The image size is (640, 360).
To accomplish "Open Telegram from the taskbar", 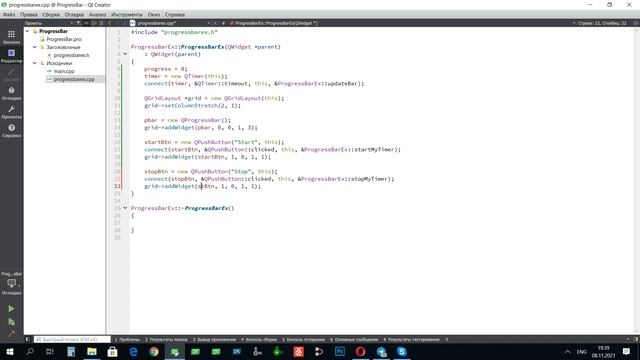I will click(x=381, y=351).
